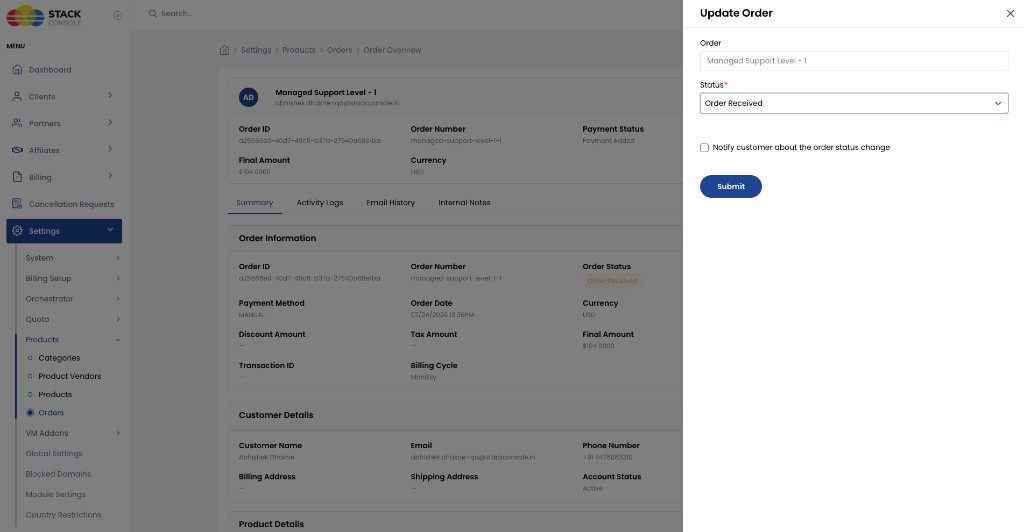Click the Affiliates icon
Image resolution: width=1024 pixels, height=532 pixels.
click(x=18, y=149)
